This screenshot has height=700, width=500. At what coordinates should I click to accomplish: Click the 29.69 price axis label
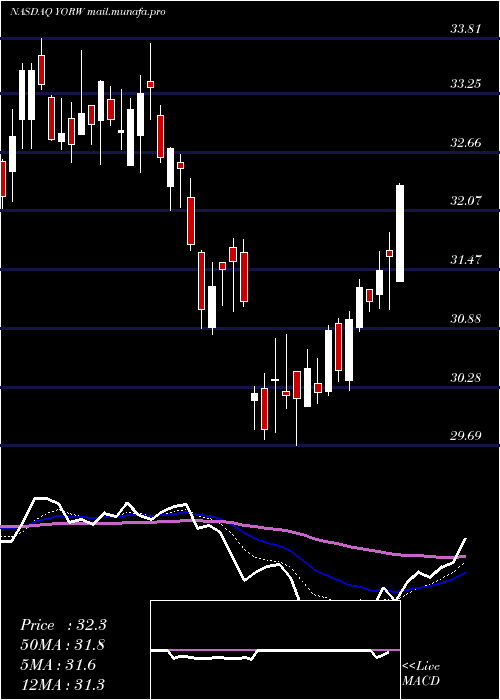point(466,435)
